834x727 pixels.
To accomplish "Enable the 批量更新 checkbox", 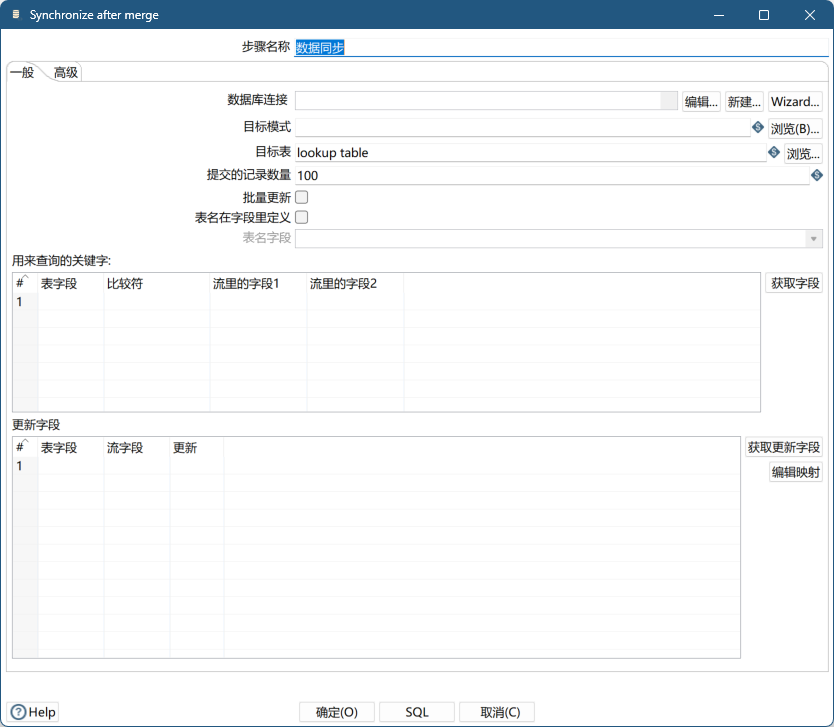I will [301, 197].
